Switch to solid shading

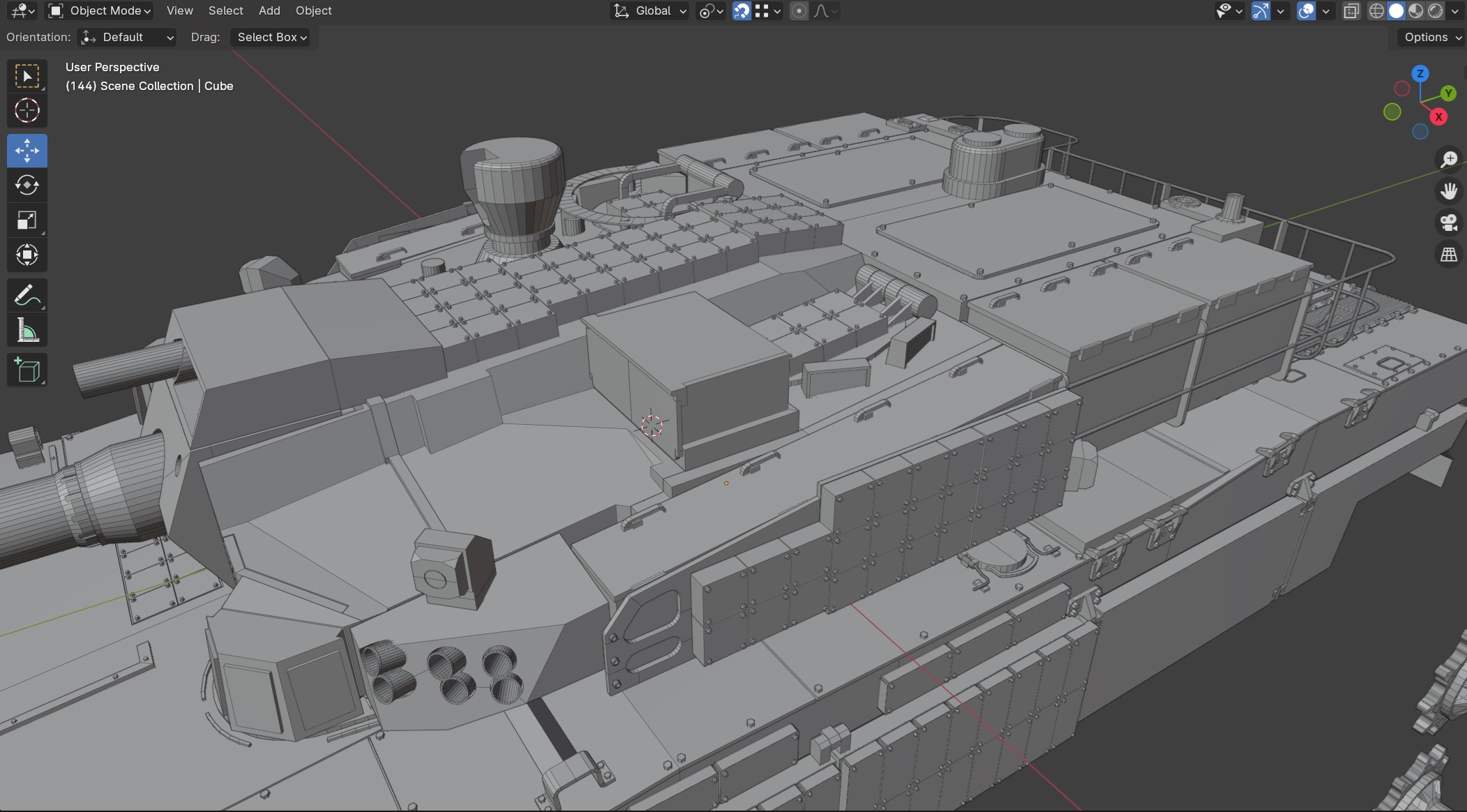click(1396, 10)
